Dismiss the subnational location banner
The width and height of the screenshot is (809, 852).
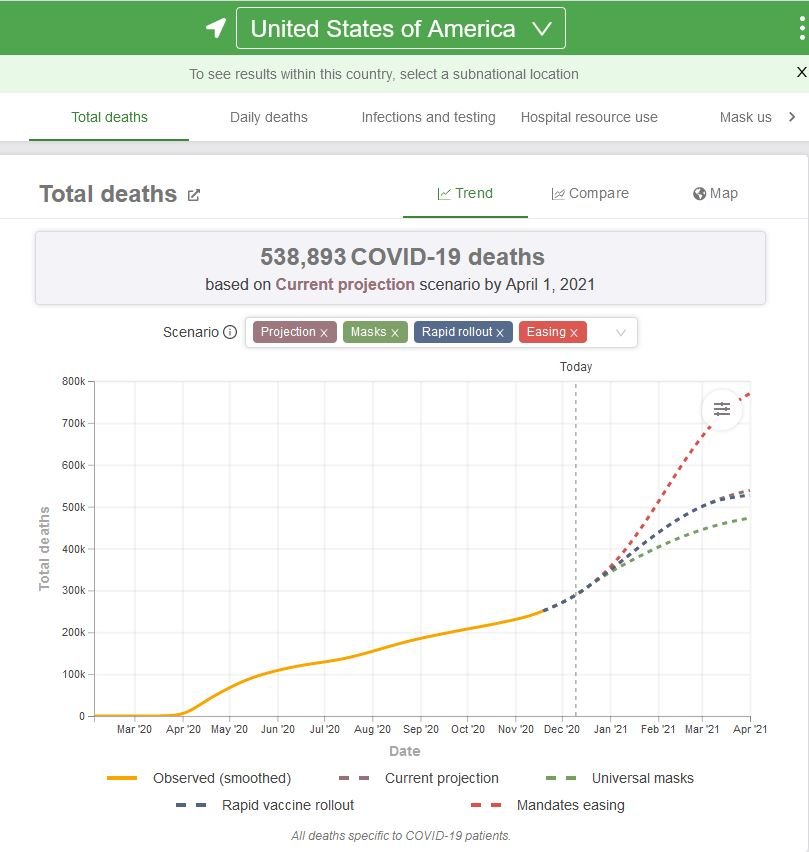(x=801, y=72)
